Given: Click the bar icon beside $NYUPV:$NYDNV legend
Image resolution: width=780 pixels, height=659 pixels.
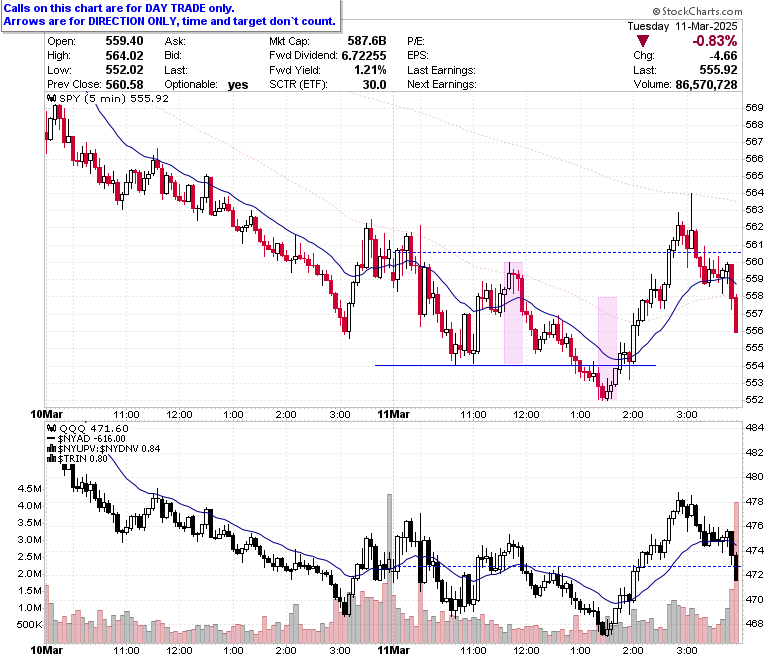Looking at the screenshot, I should 52,449.
